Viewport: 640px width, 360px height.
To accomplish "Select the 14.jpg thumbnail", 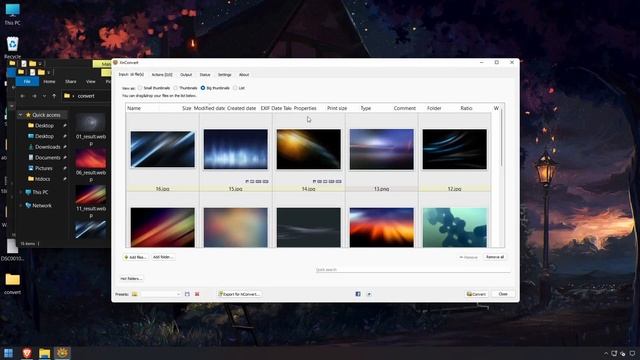I will [309, 149].
